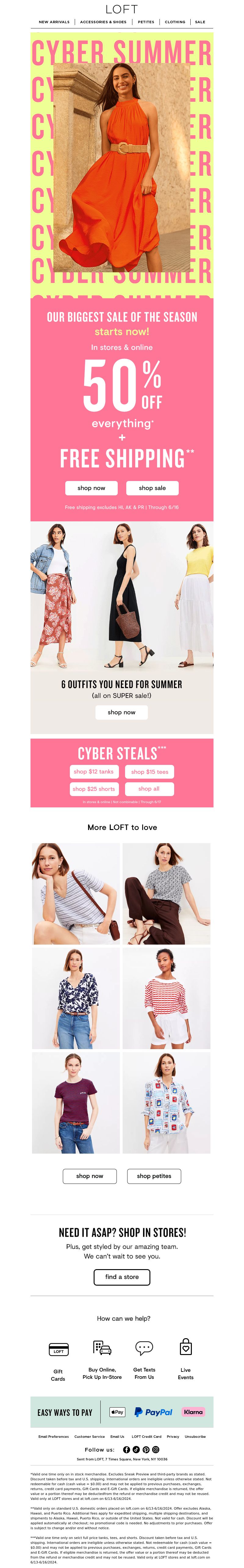Click the shop sale button

152,488
